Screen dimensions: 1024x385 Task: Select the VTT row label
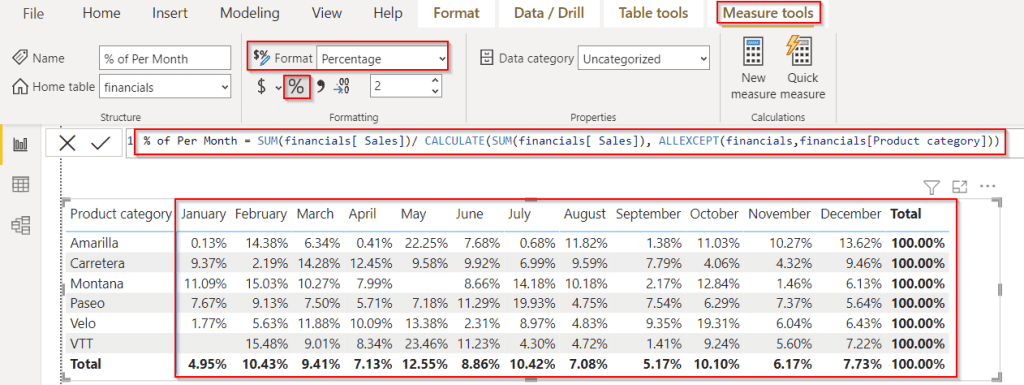pos(82,344)
